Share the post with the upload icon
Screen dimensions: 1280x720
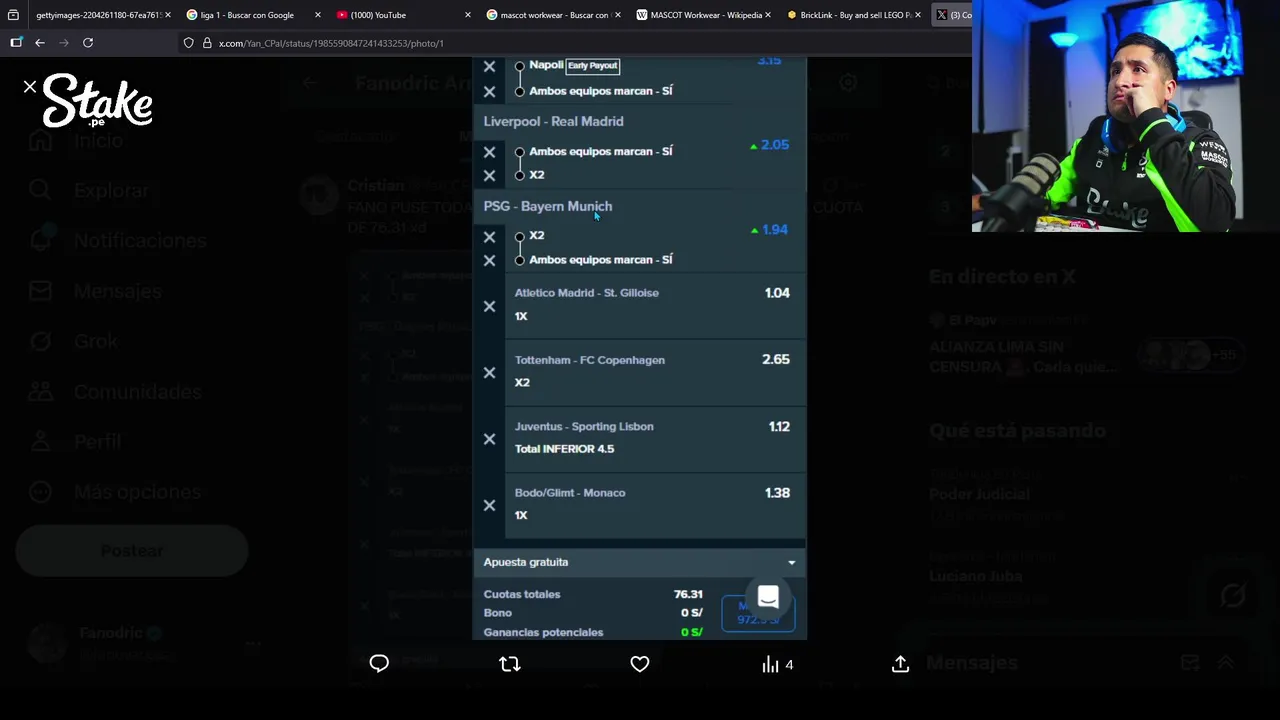pyautogui.click(x=900, y=664)
